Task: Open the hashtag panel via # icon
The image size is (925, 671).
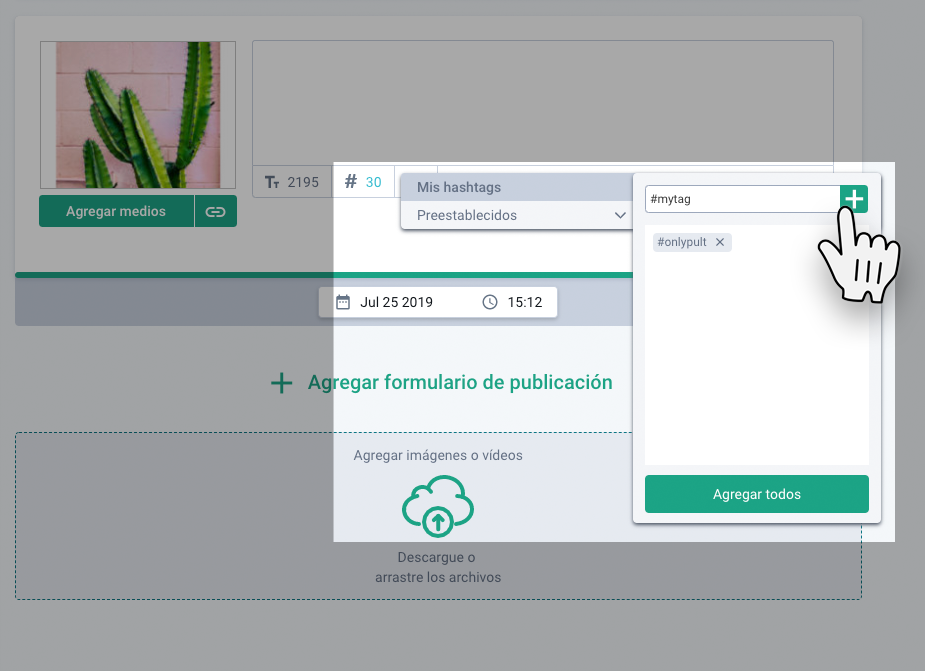Action: (x=350, y=182)
